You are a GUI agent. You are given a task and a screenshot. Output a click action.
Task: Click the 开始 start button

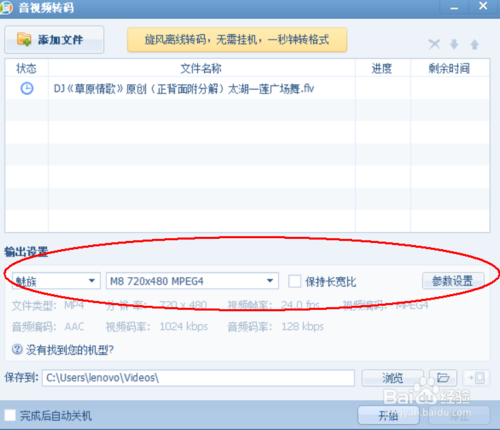388,415
